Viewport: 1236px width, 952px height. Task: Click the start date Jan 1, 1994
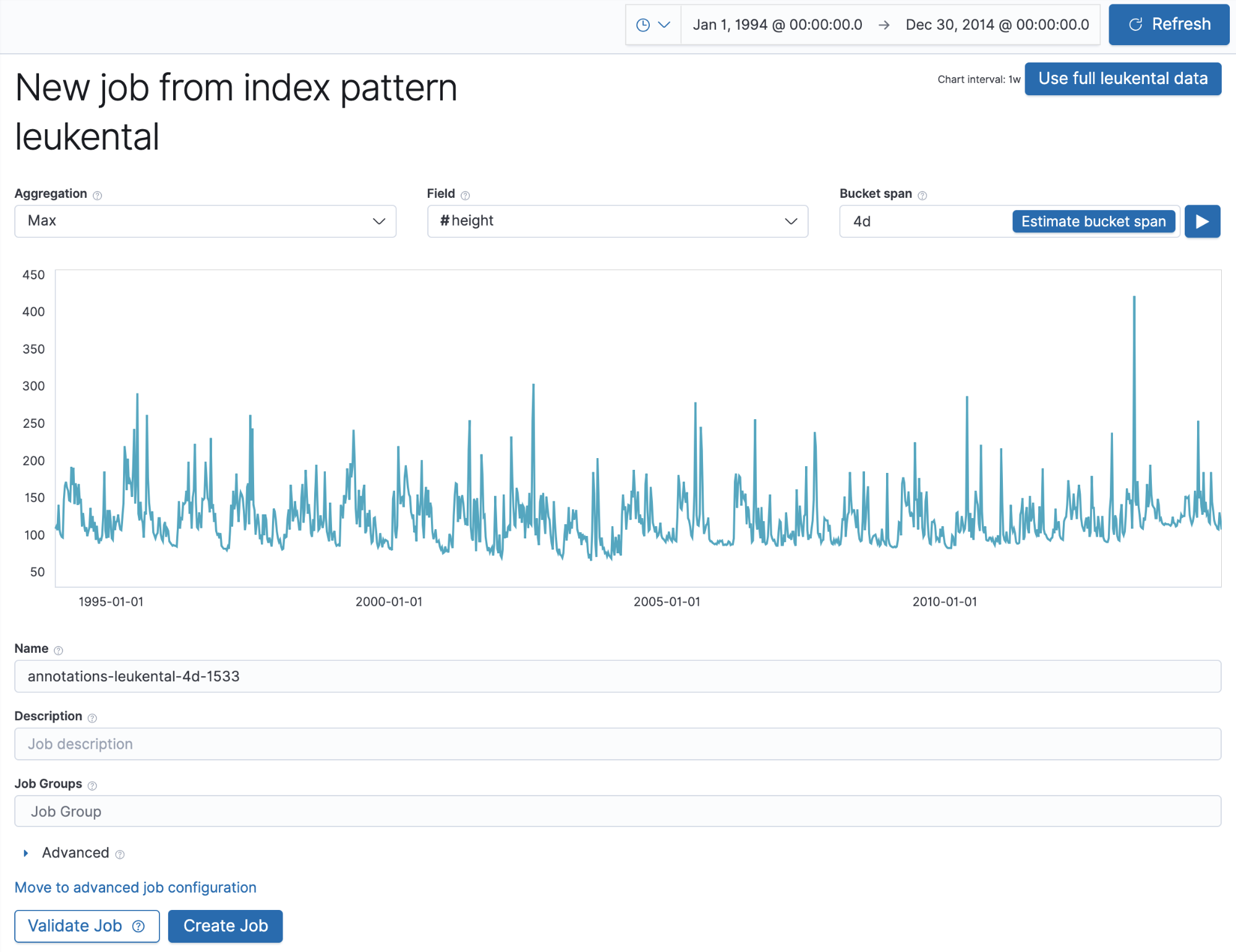click(x=777, y=25)
